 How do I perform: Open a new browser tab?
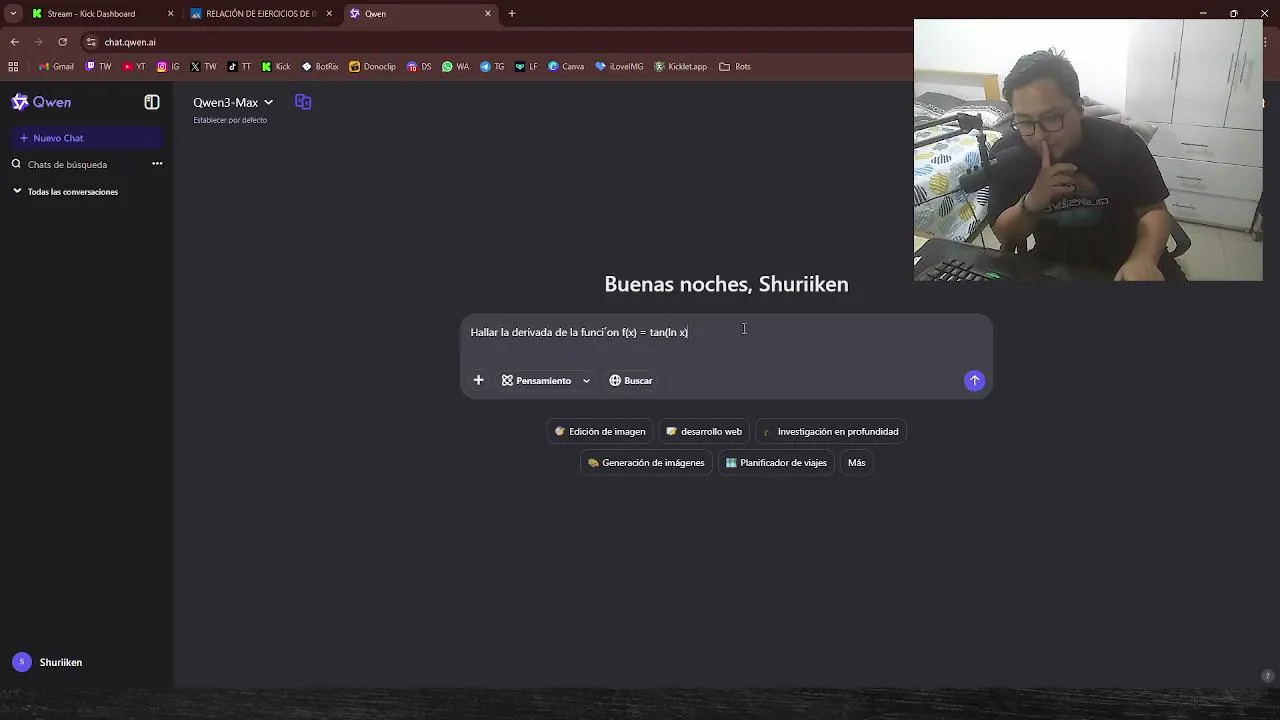(512, 14)
